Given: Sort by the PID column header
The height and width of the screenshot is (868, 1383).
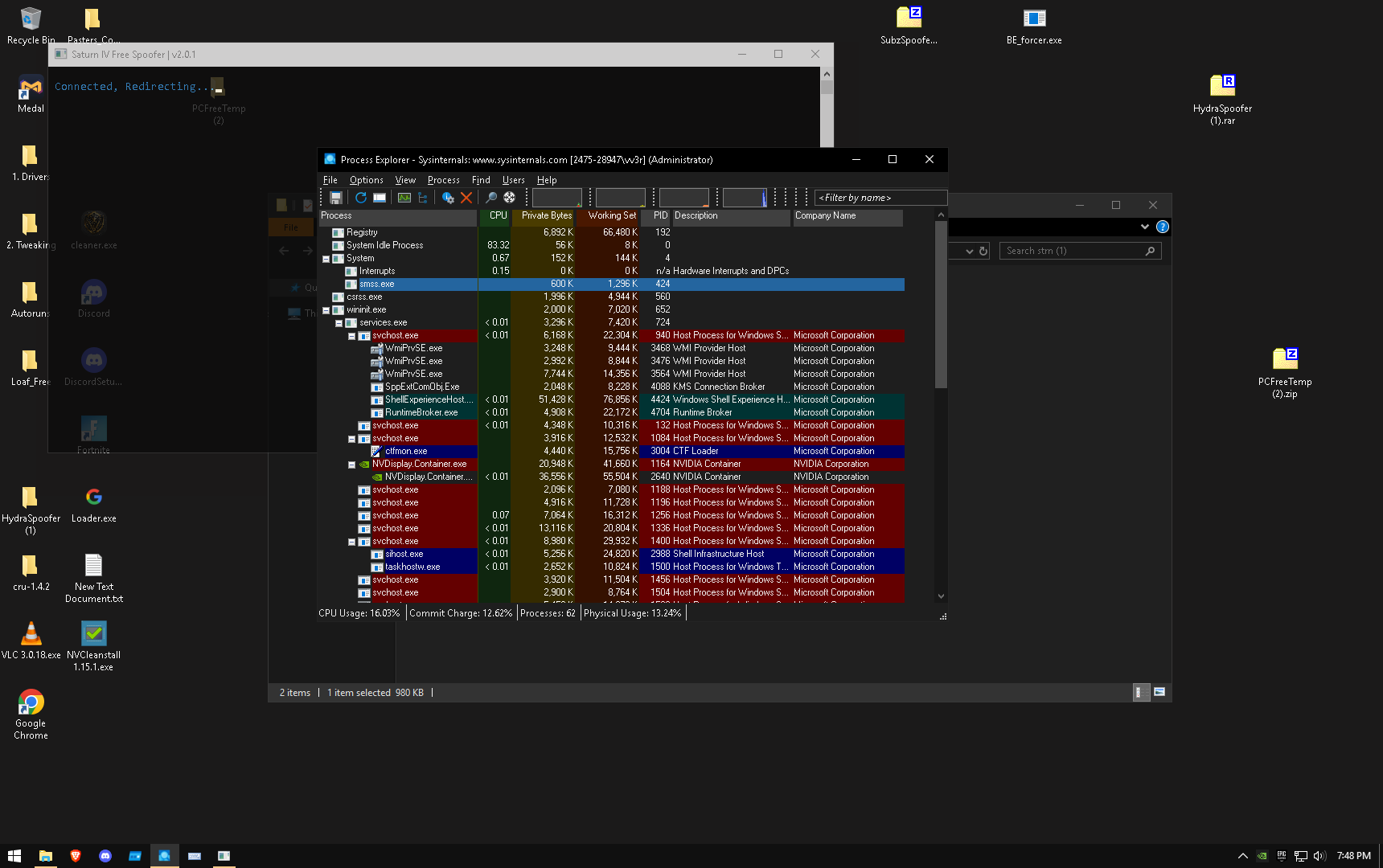Looking at the screenshot, I should click(656, 215).
